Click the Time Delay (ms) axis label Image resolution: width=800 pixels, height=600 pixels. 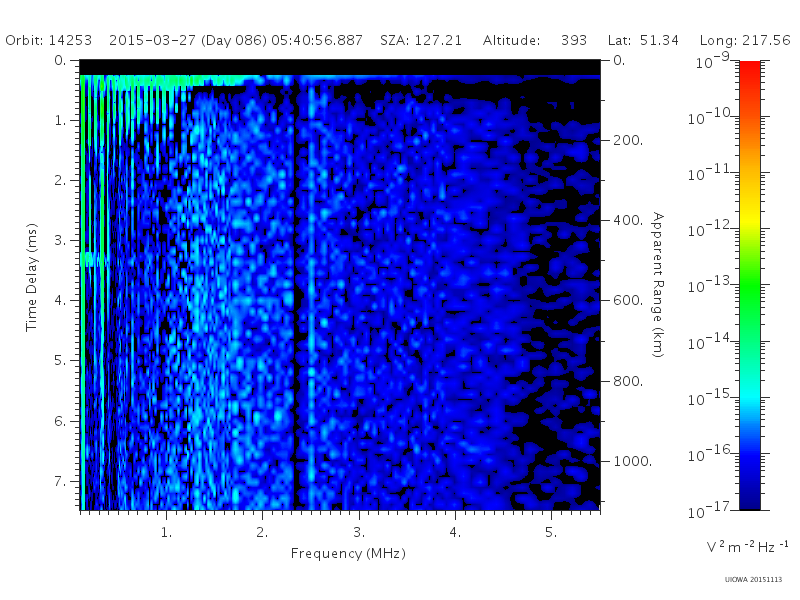[x=32, y=277]
